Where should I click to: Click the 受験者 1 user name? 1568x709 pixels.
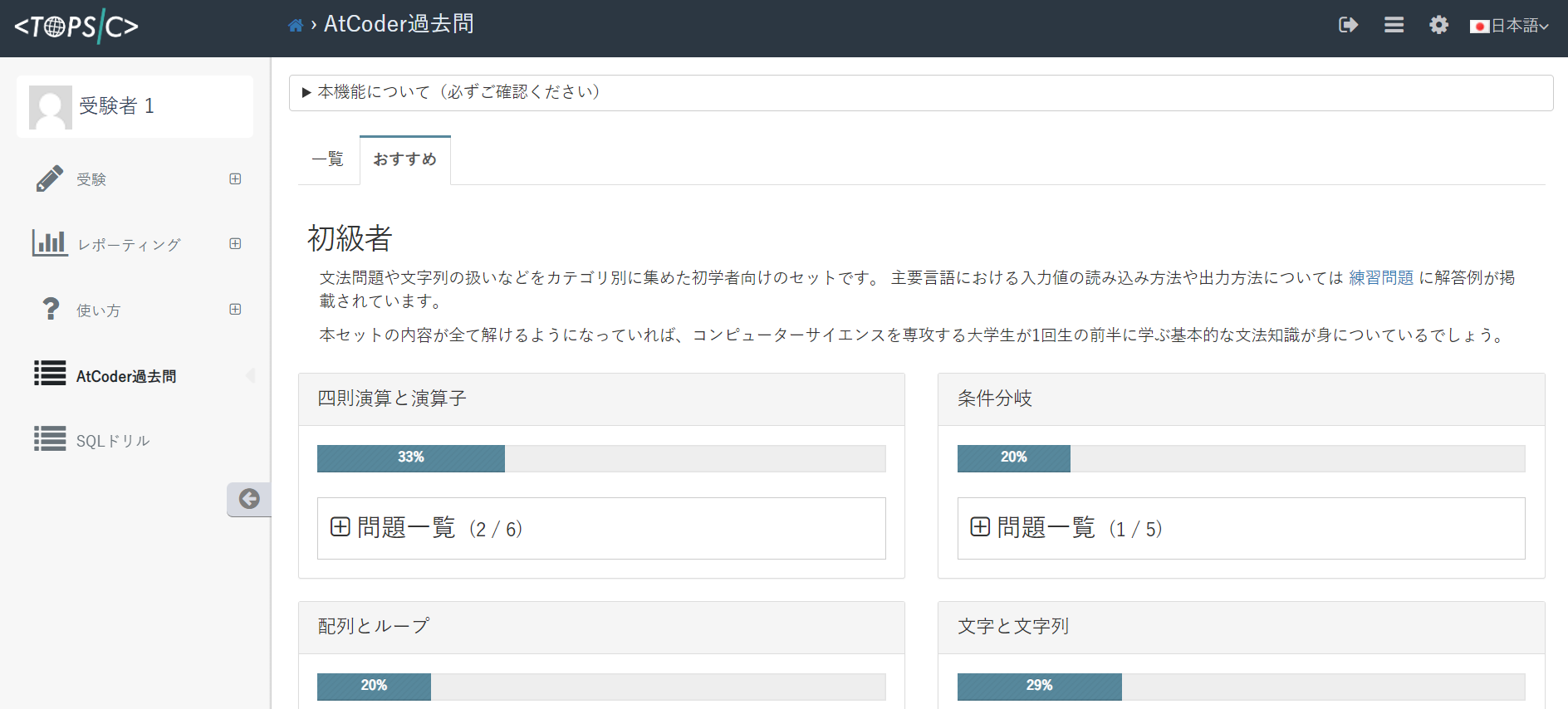(x=117, y=106)
